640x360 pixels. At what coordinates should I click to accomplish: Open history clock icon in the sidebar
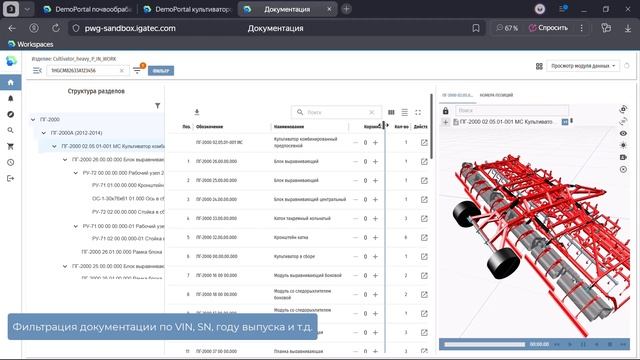[x=11, y=162]
